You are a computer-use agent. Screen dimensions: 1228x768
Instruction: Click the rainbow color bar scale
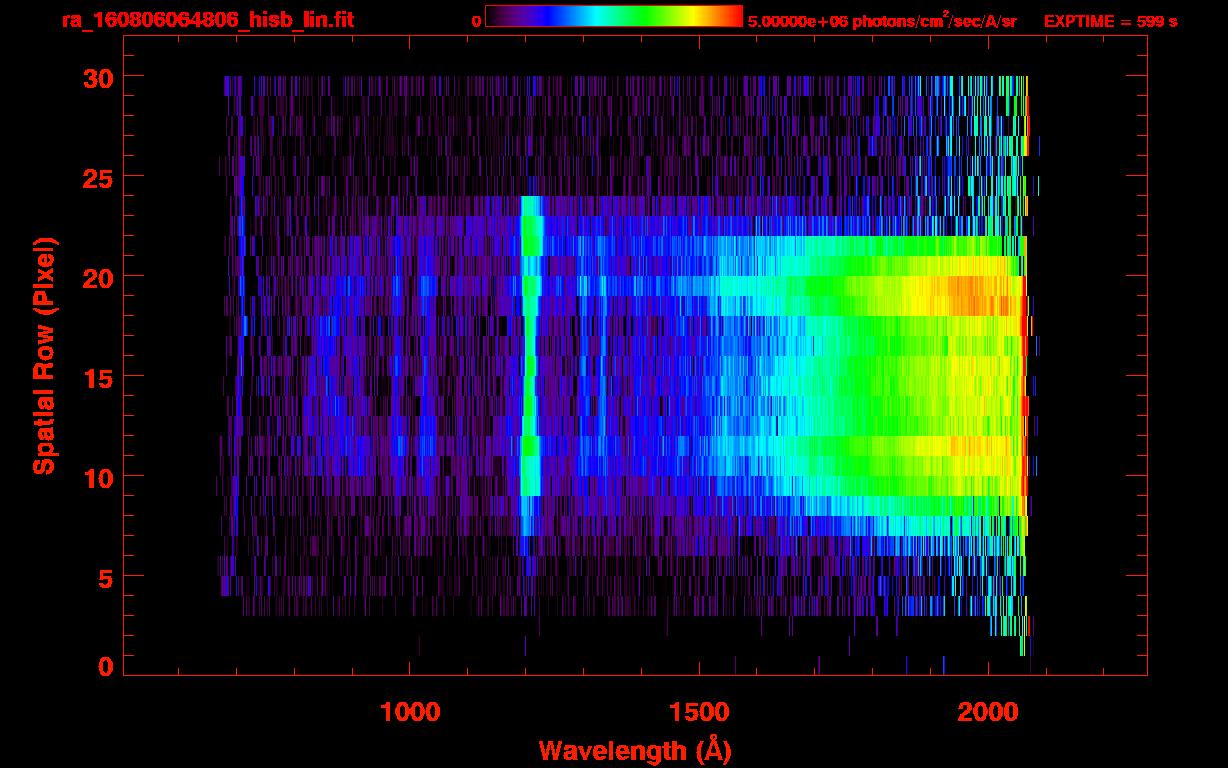click(x=614, y=16)
